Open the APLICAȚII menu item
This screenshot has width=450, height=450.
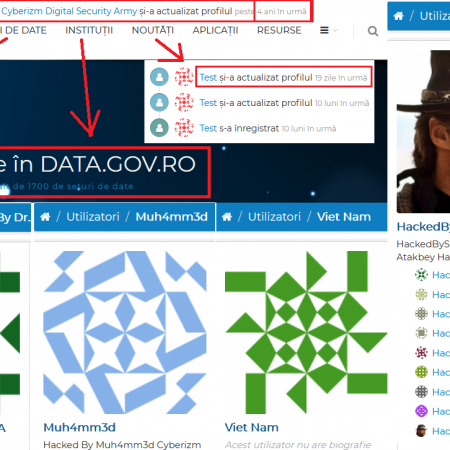click(x=215, y=30)
